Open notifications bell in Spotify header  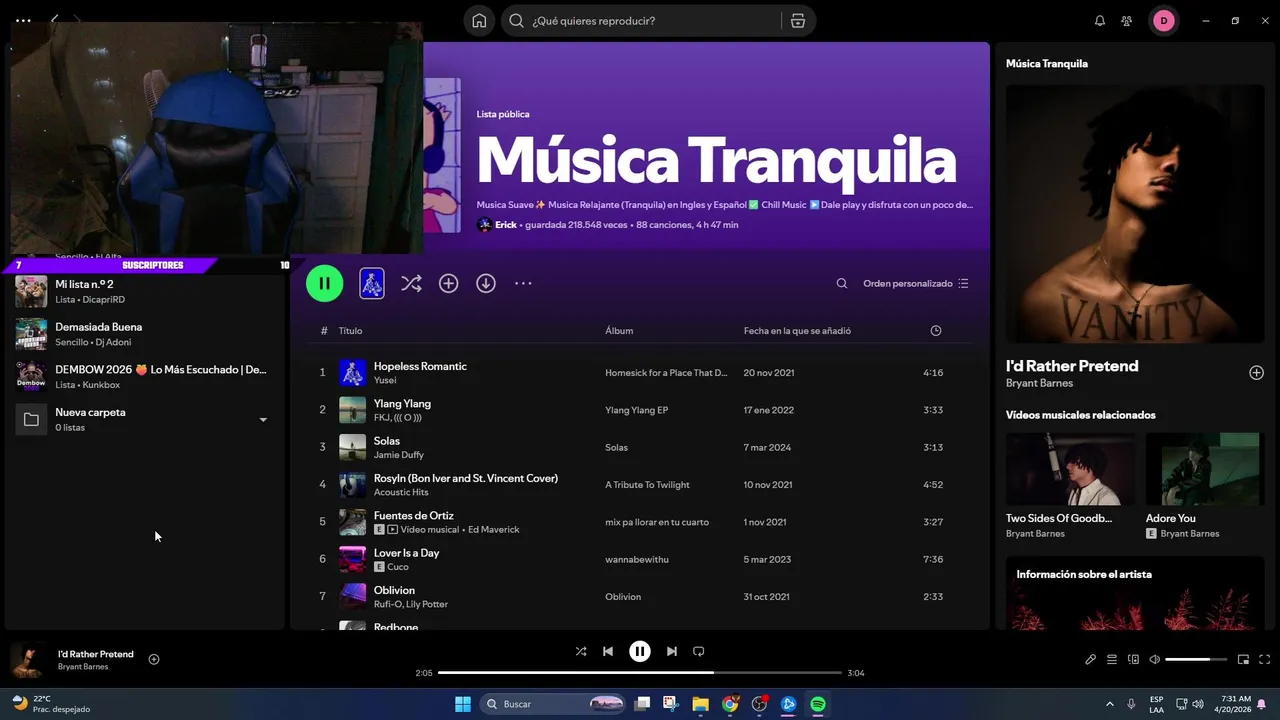(1100, 21)
